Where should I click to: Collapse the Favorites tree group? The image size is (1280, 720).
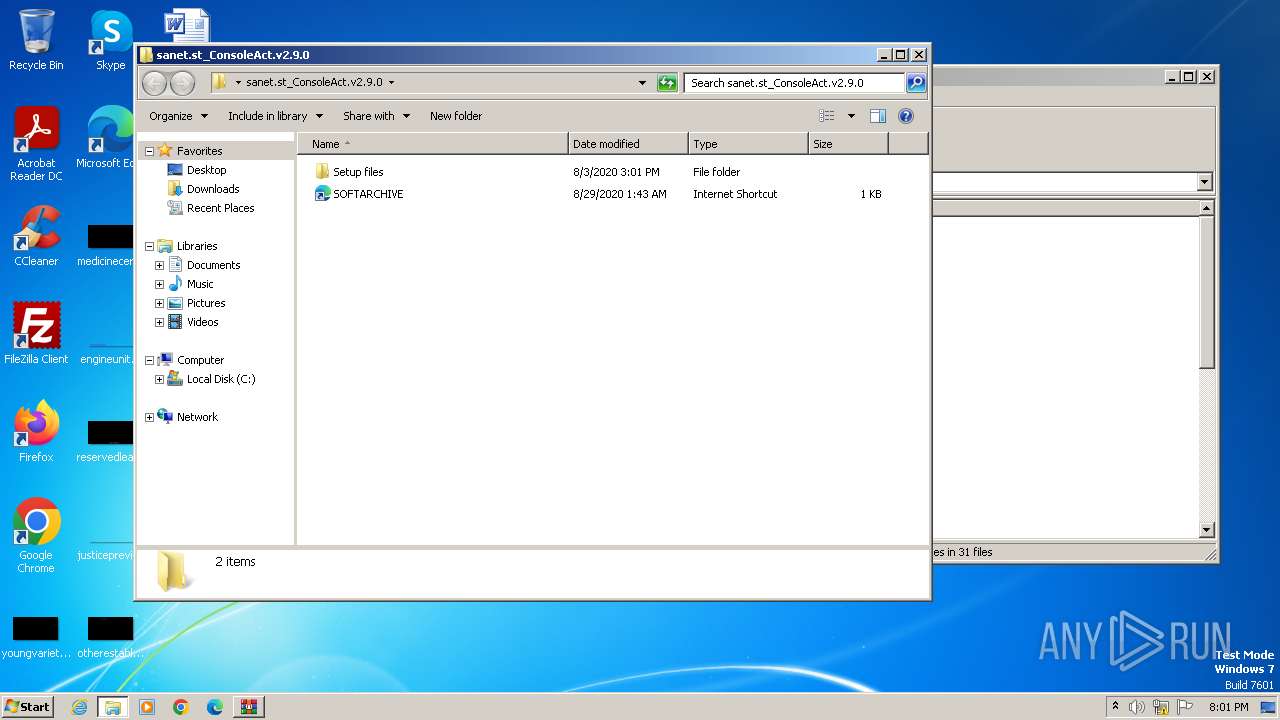pos(150,151)
